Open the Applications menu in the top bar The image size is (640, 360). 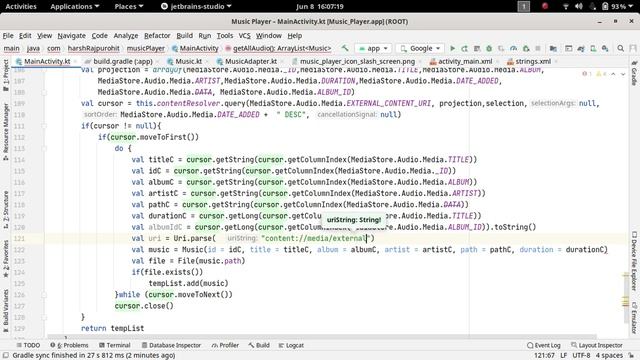[75, 7]
